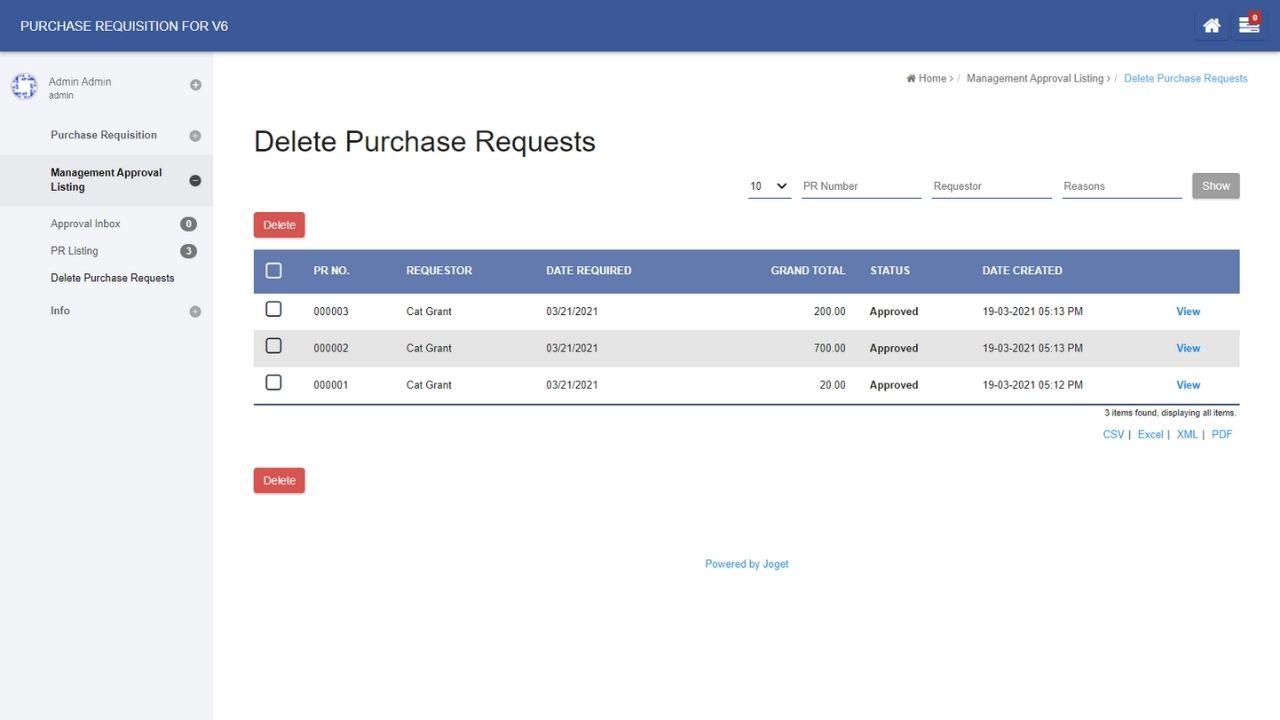The width and height of the screenshot is (1280, 720).
Task: View details of PR 000003
Action: point(1188,312)
